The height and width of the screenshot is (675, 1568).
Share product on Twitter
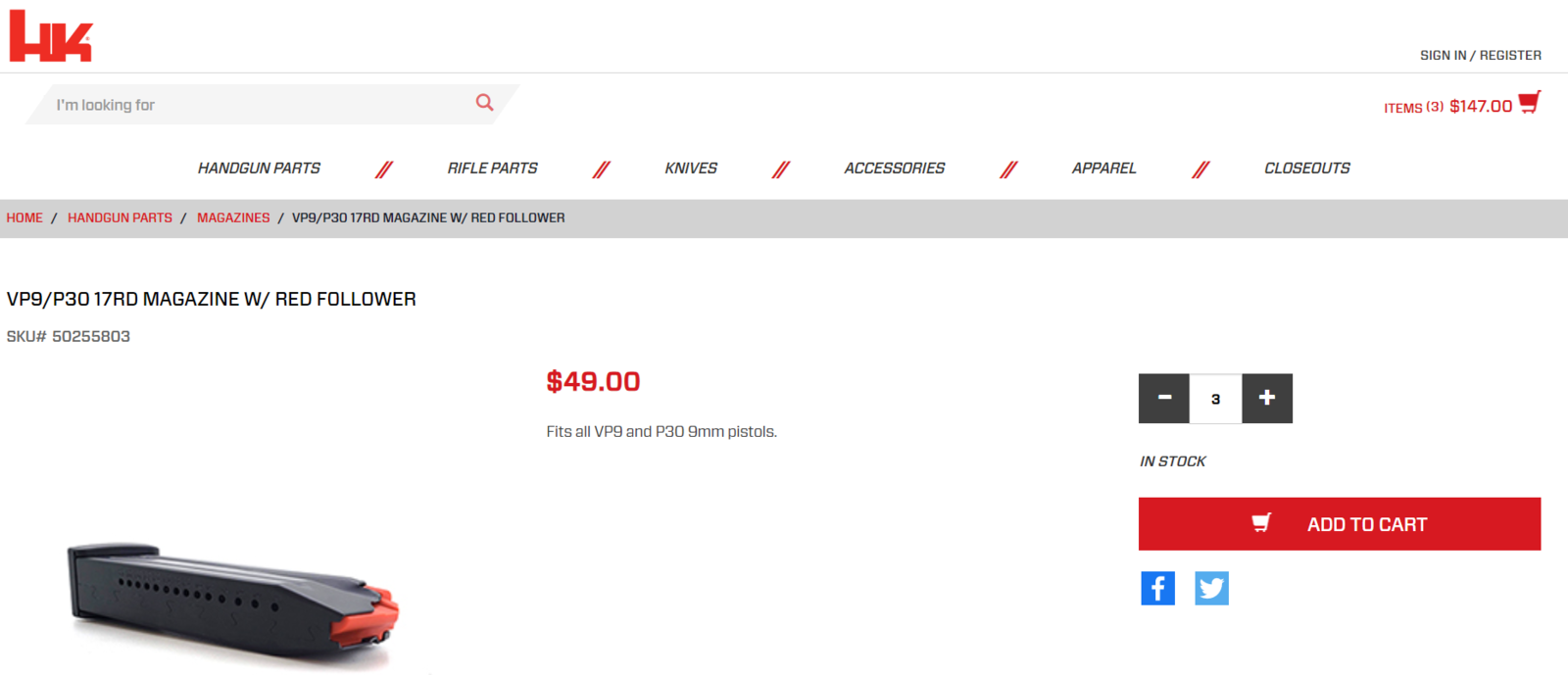point(1211,588)
